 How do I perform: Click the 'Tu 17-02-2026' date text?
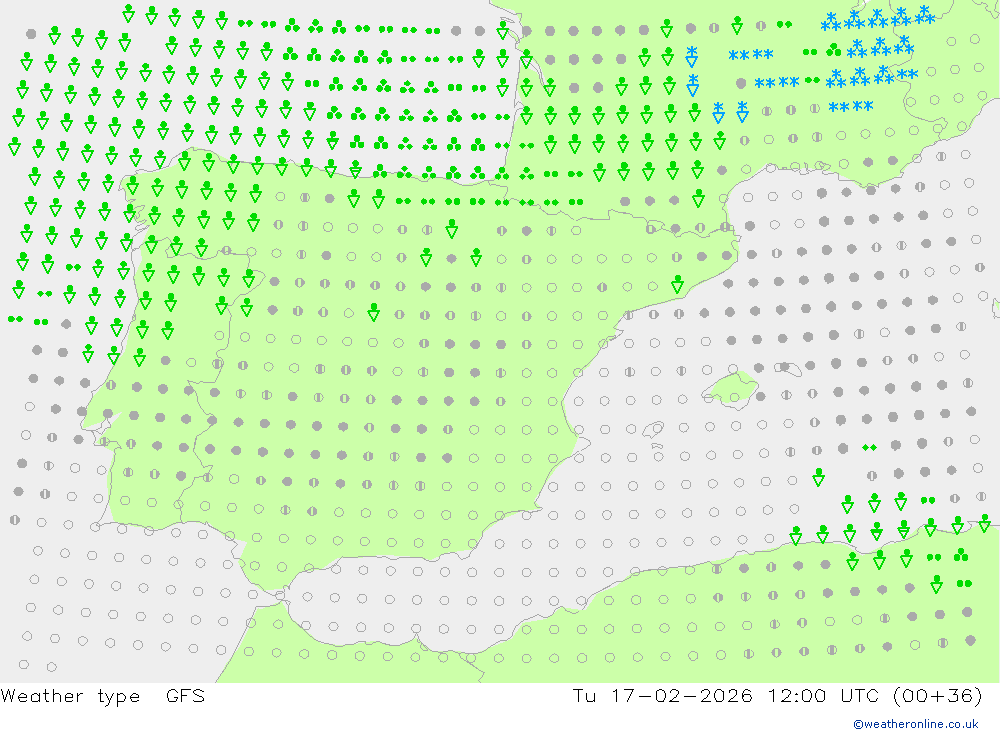pyautogui.click(x=662, y=695)
